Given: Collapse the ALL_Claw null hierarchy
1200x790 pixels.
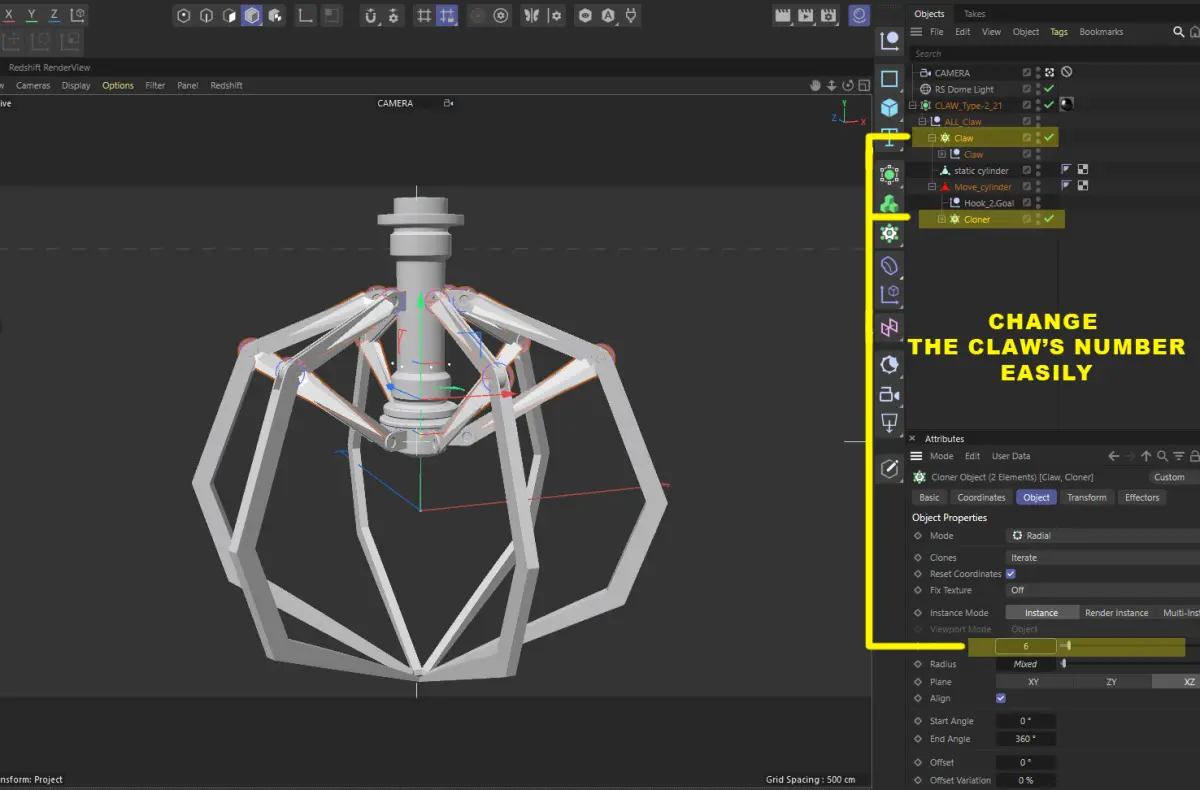Looking at the screenshot, I should [921, 122].
